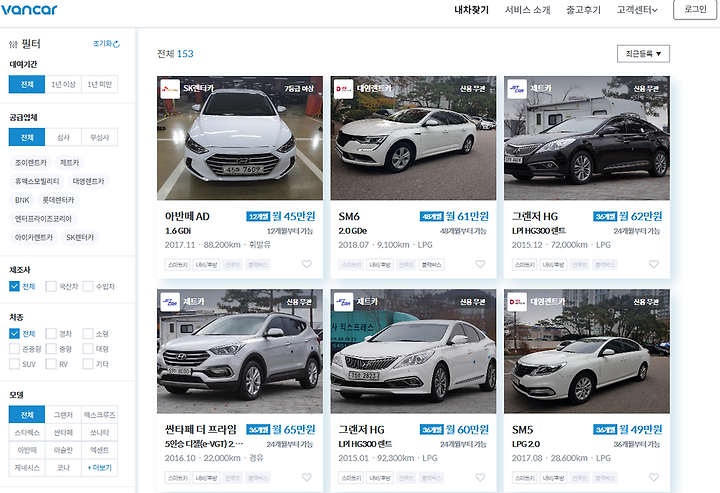Check the RV car type checkbox
720x493 pixels.
click(x=51, y=364)
